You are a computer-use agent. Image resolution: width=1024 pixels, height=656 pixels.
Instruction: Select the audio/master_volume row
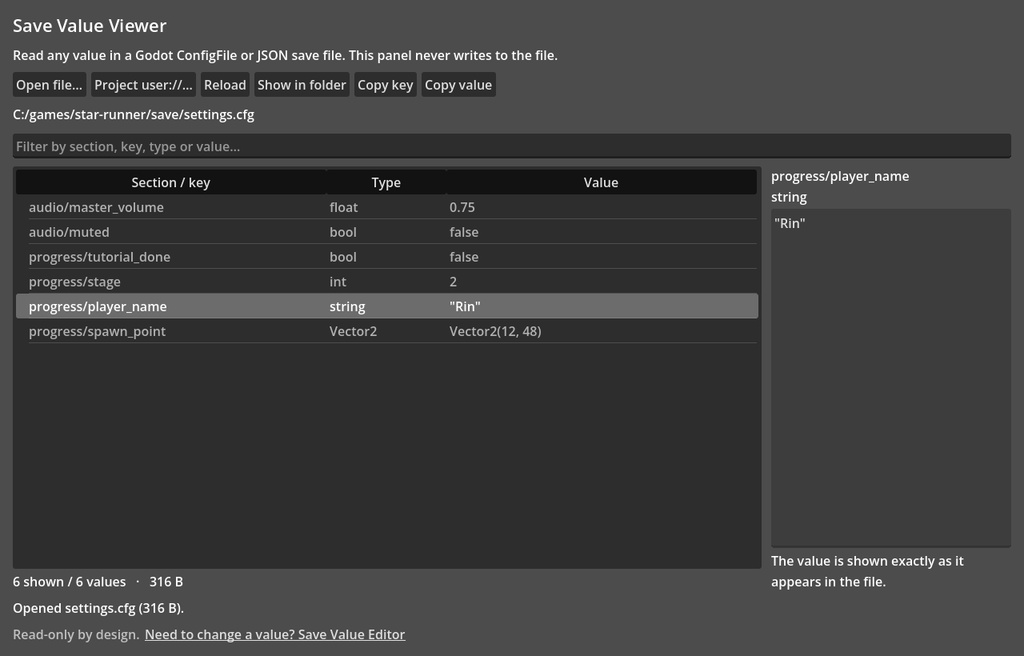click(x=387, y=207)
